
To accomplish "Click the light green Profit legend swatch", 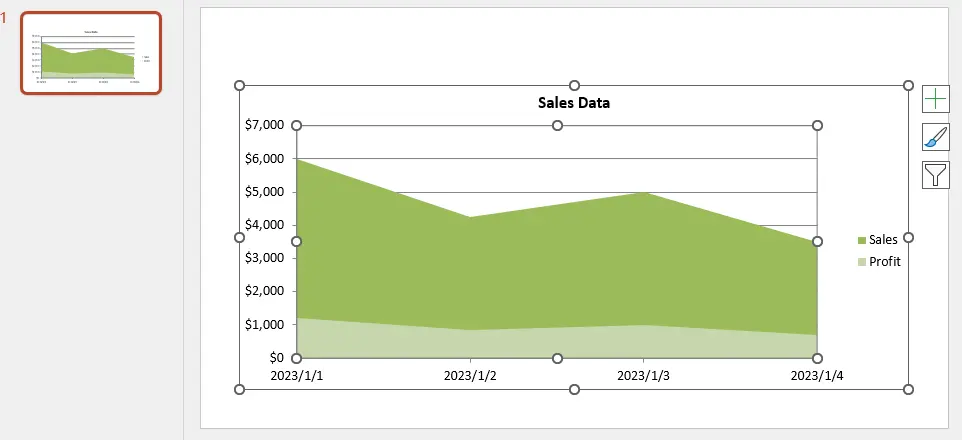I will pyautogui.click(x=862, y=262).
